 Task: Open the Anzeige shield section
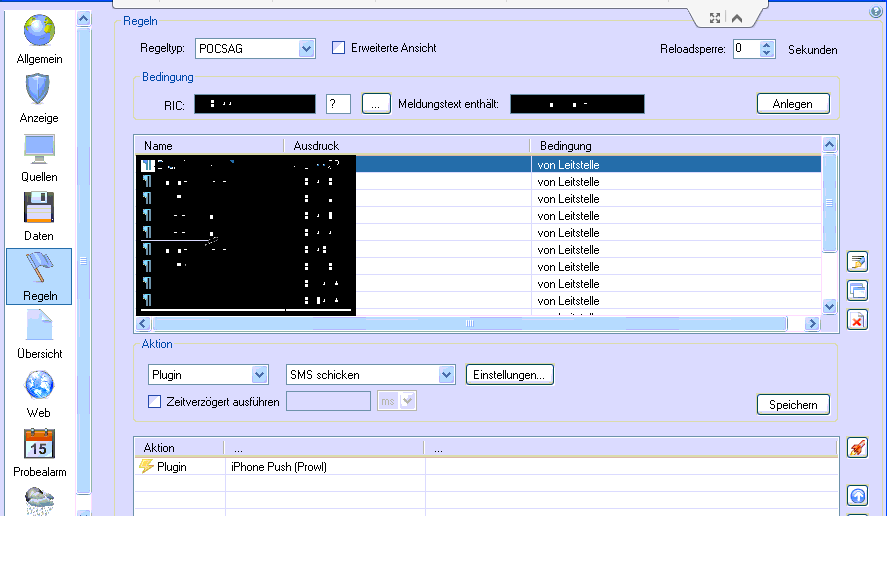[38, 99]
